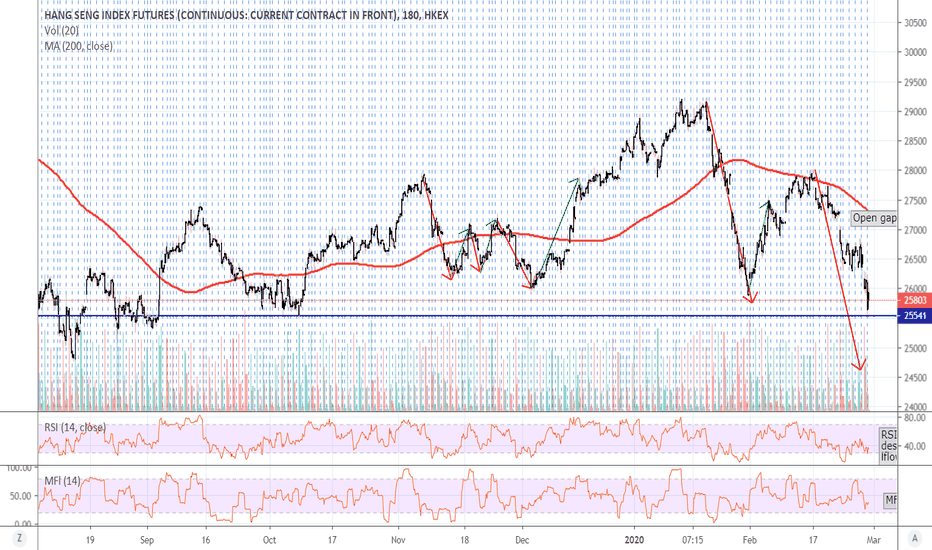
Task: Select the RSI (14, close) indicator label
Action: point(75,428)
